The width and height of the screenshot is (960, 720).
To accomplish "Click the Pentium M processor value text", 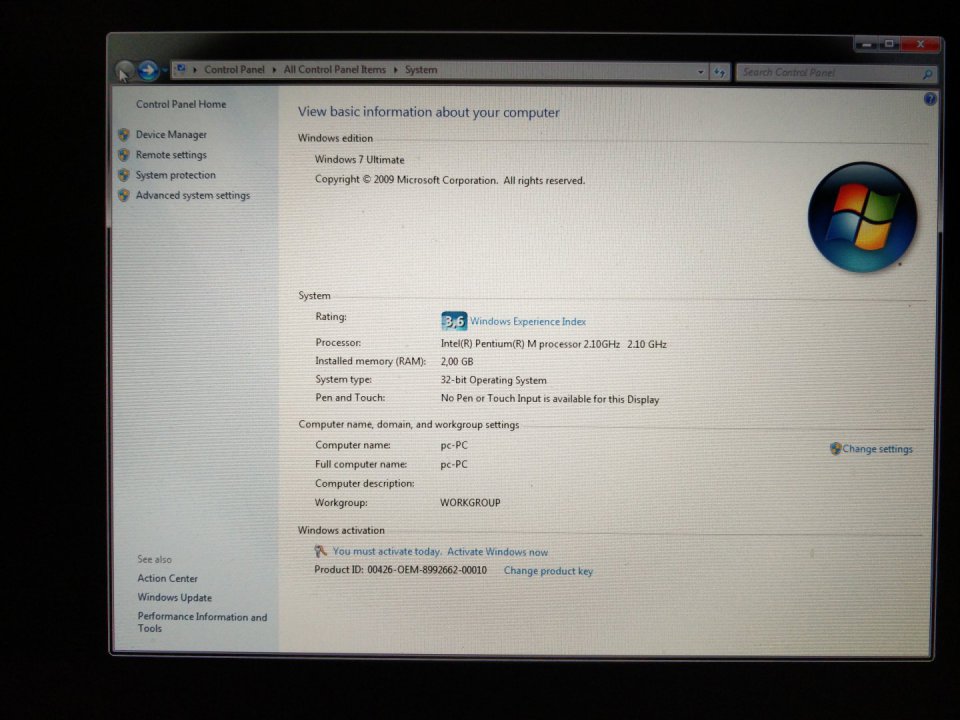I will pyautogui.click(x=553, y=344).
